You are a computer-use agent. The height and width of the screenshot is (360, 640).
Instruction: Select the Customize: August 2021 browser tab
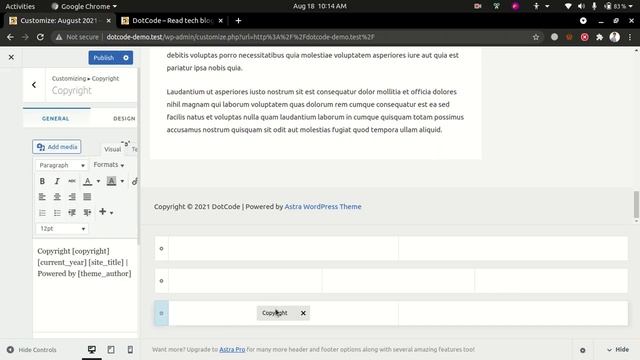[x=60, y=20]
